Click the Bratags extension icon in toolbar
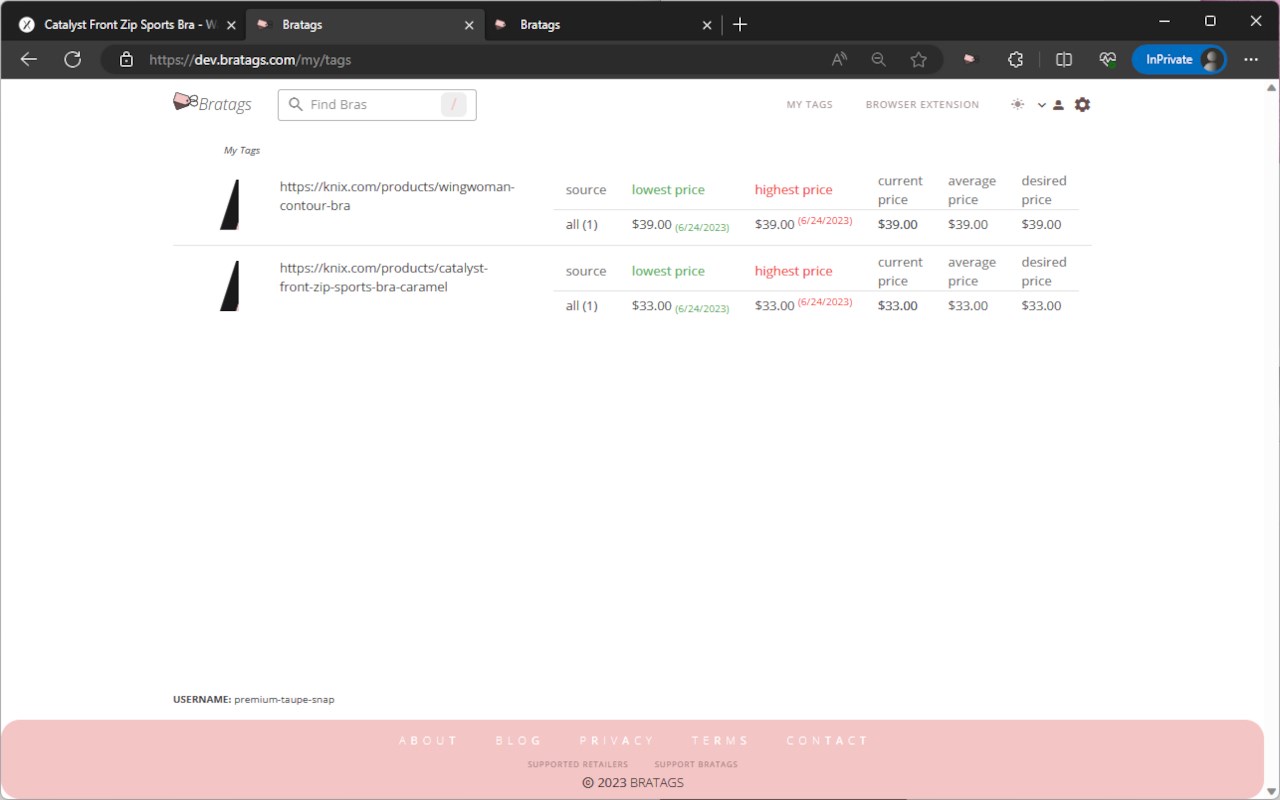Screen dimensions: 1280x800 coord(968,60)
